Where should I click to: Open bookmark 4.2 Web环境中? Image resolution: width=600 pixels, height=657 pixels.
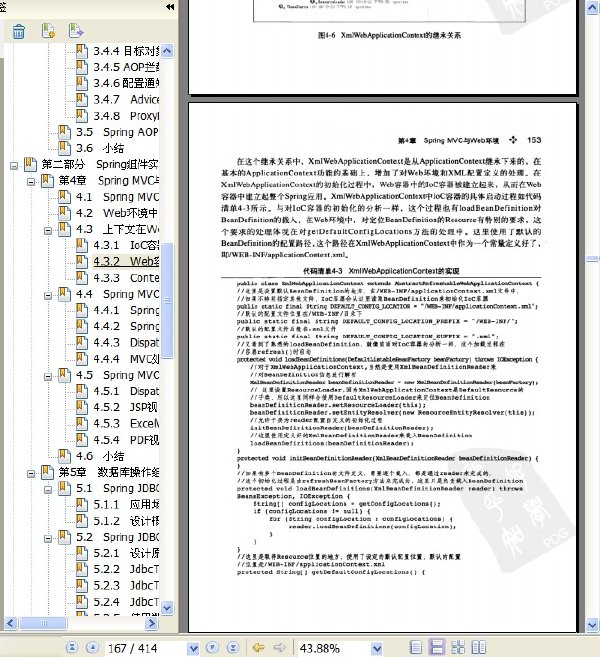117,213
